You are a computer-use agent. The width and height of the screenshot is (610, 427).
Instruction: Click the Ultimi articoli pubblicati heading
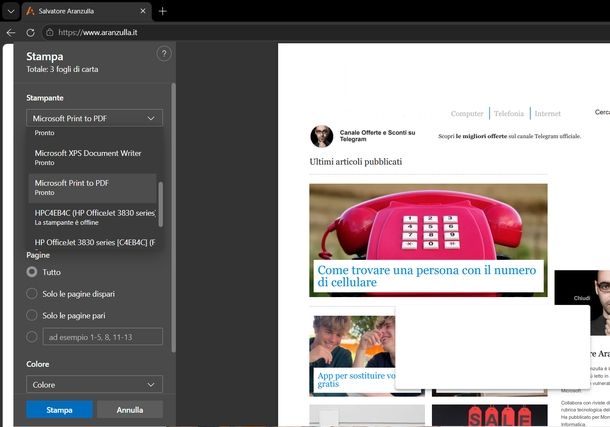[x=356, y=162]
